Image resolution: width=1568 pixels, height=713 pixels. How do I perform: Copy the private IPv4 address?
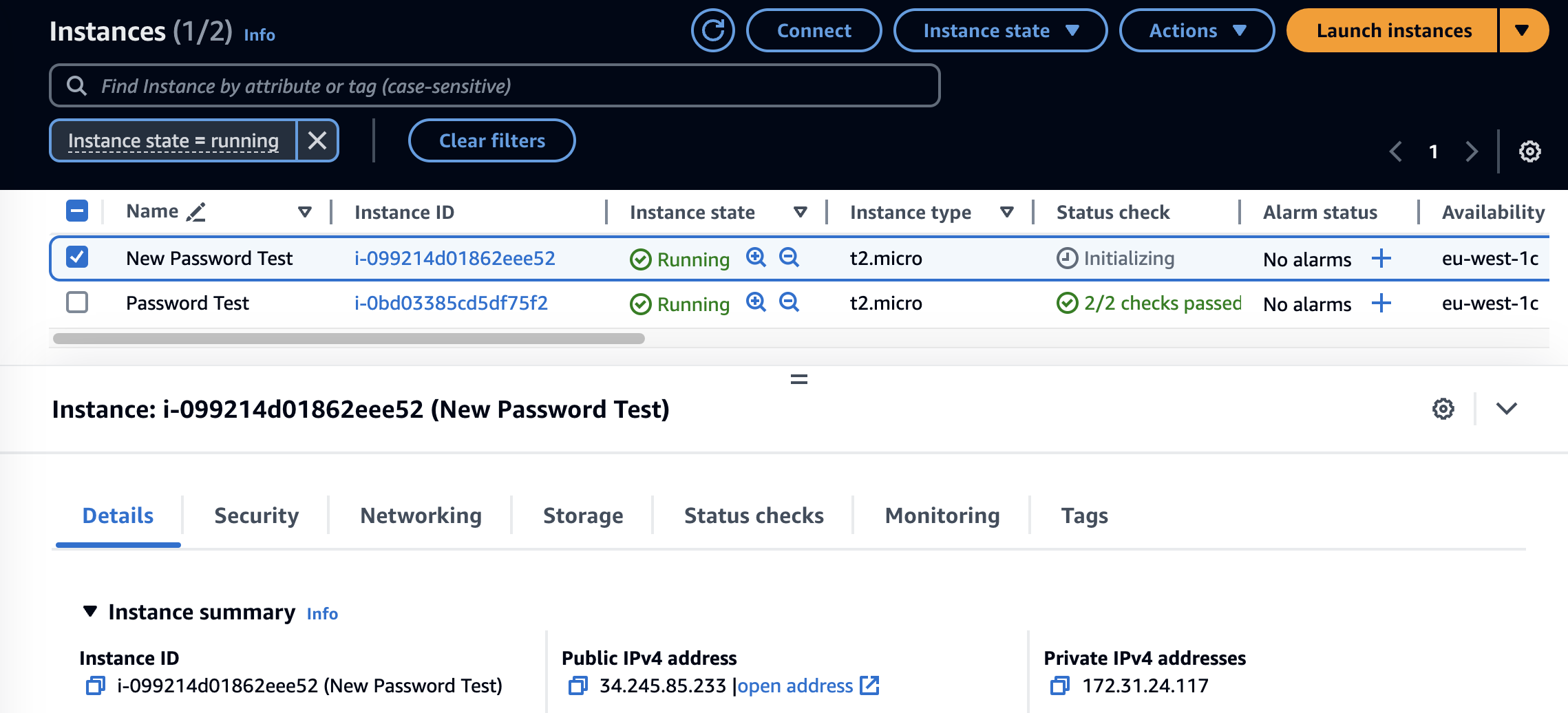tap(1060, 685)
